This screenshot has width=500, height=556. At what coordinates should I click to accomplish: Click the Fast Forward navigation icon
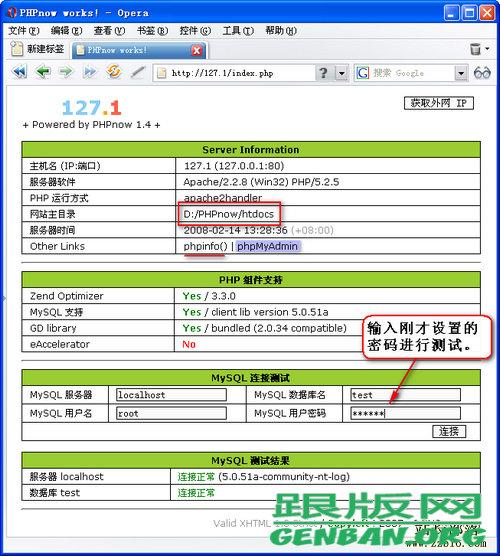pyautogui.click(x=90, y=72)
